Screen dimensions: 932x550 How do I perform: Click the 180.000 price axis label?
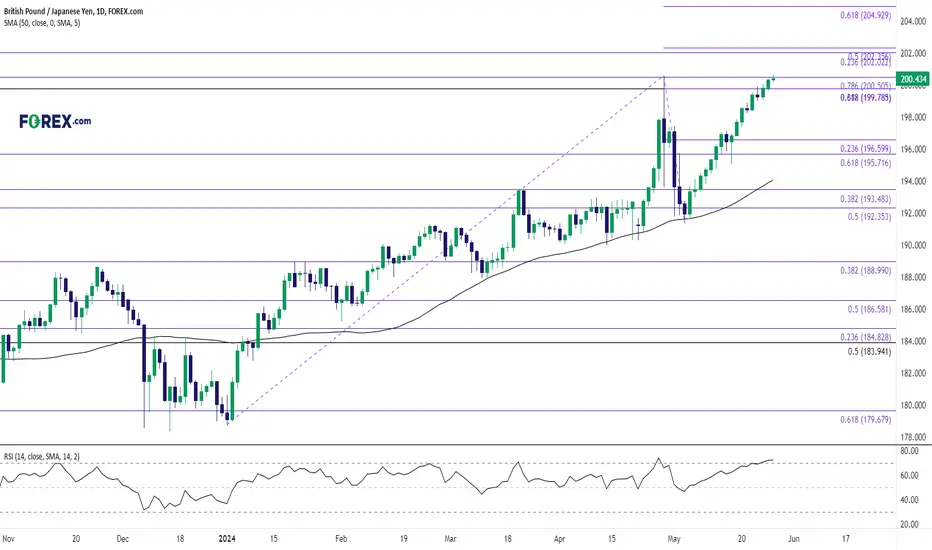click(x=913, y=406)
